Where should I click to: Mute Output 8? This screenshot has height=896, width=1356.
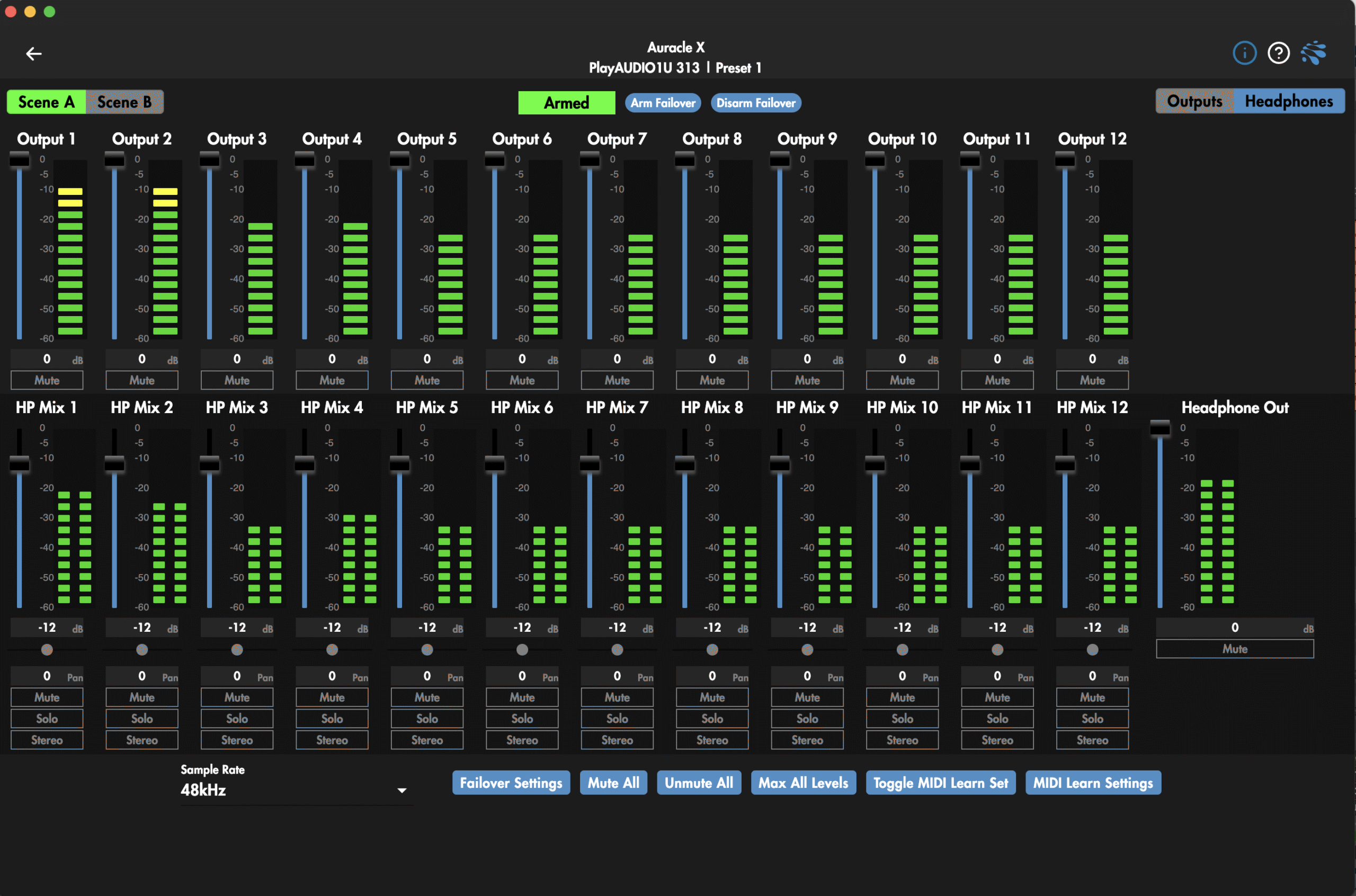point(712,381)
